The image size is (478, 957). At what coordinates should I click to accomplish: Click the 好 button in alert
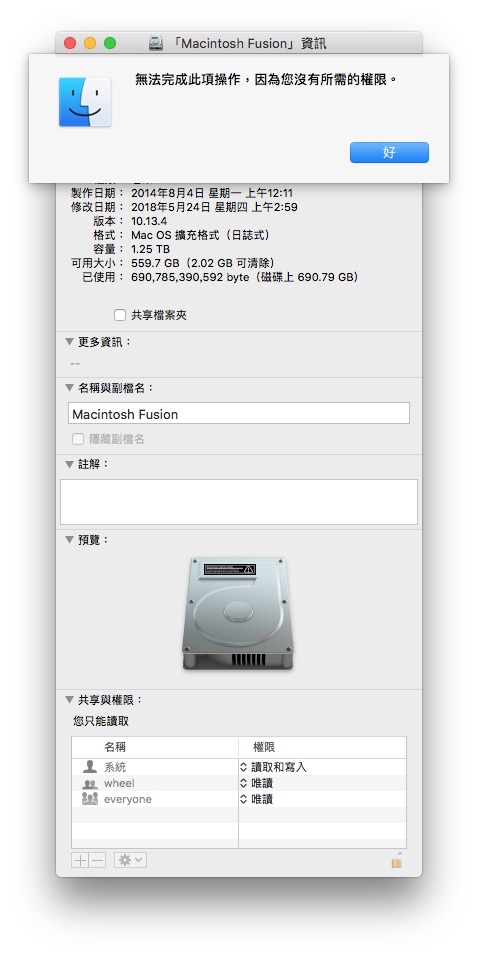[389, 153]
